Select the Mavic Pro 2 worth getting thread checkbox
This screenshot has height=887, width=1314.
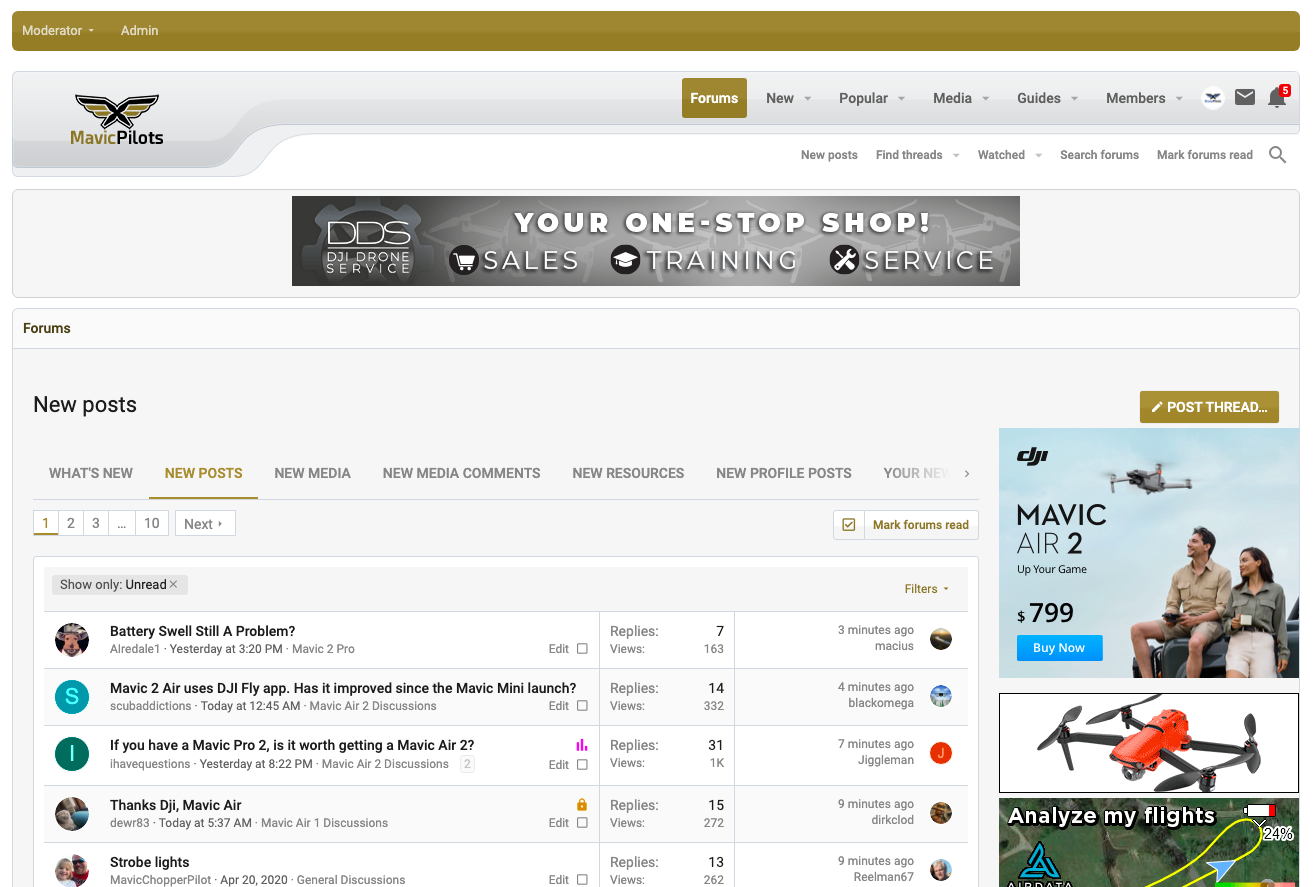pos(582,765)
